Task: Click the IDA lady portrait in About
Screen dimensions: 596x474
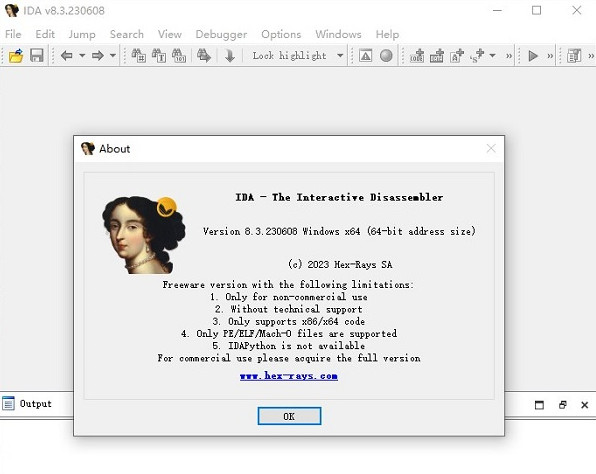Action: pyautogui.click(x=143, y=235)
